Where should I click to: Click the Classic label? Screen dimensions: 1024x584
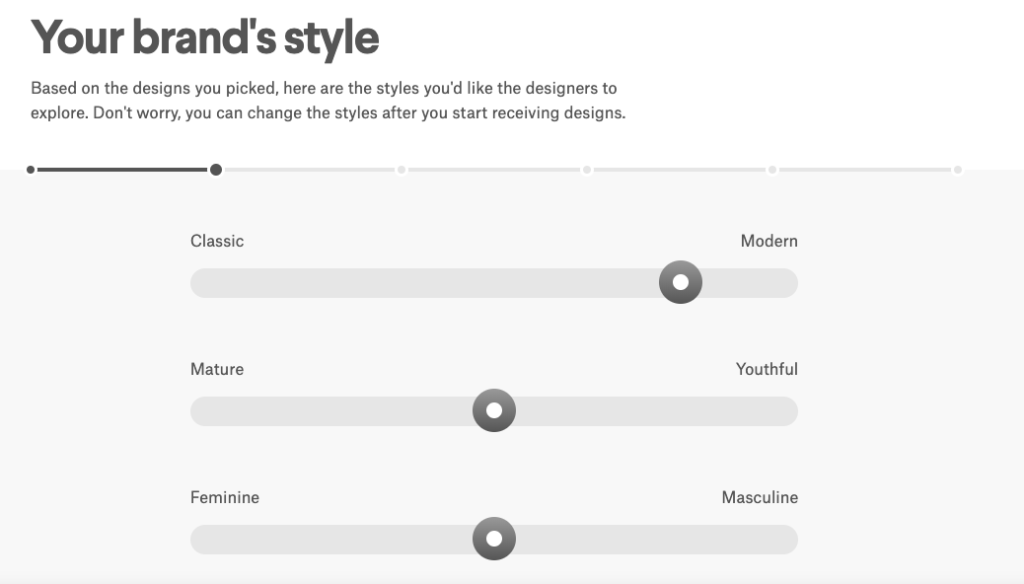pyautogui.click(x=217, y=241)
